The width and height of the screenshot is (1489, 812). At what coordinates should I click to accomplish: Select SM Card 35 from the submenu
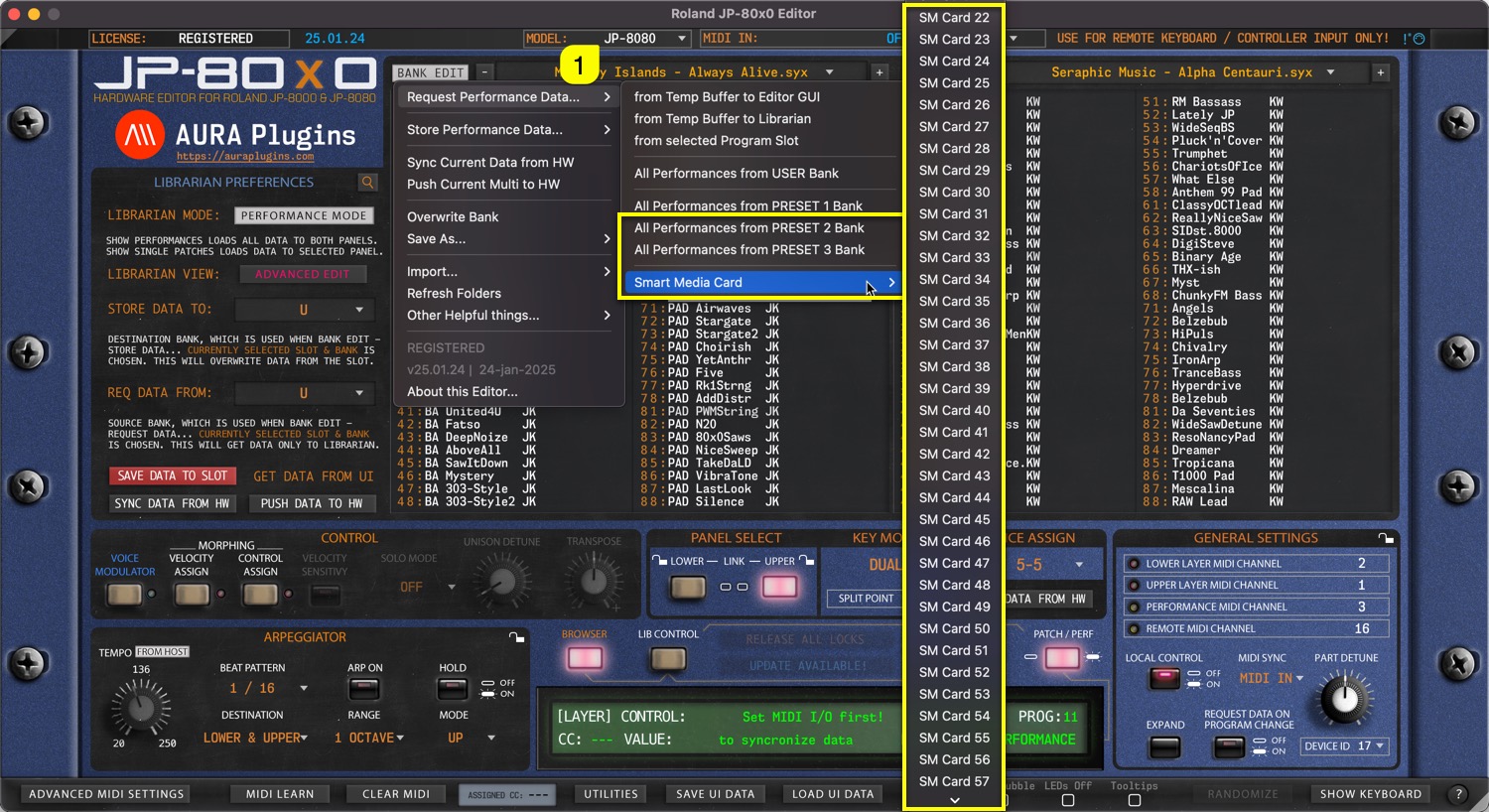pyautogui.click(x=954, y=302)
